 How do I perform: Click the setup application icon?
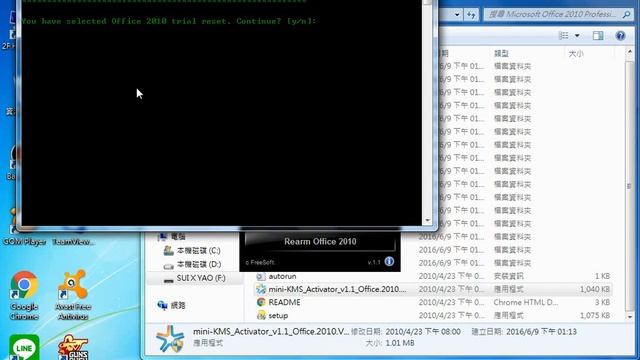(x=261, y=316)
